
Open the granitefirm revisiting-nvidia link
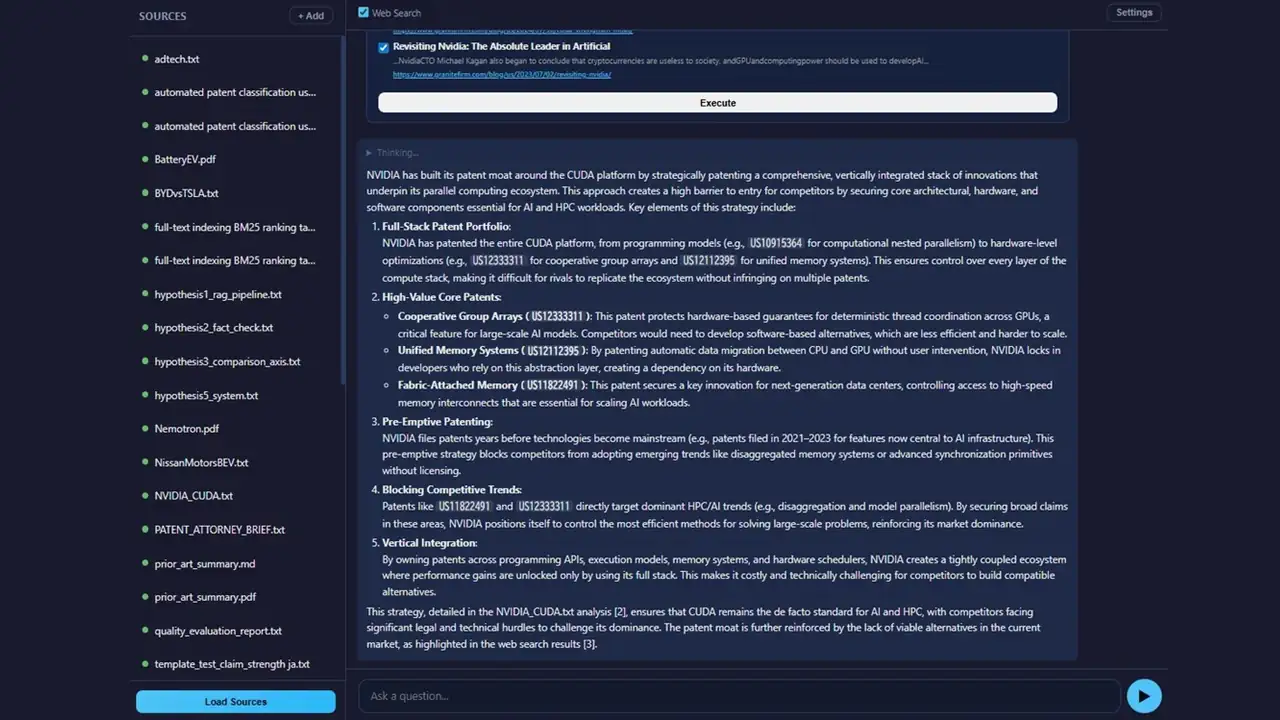(502, 75)
